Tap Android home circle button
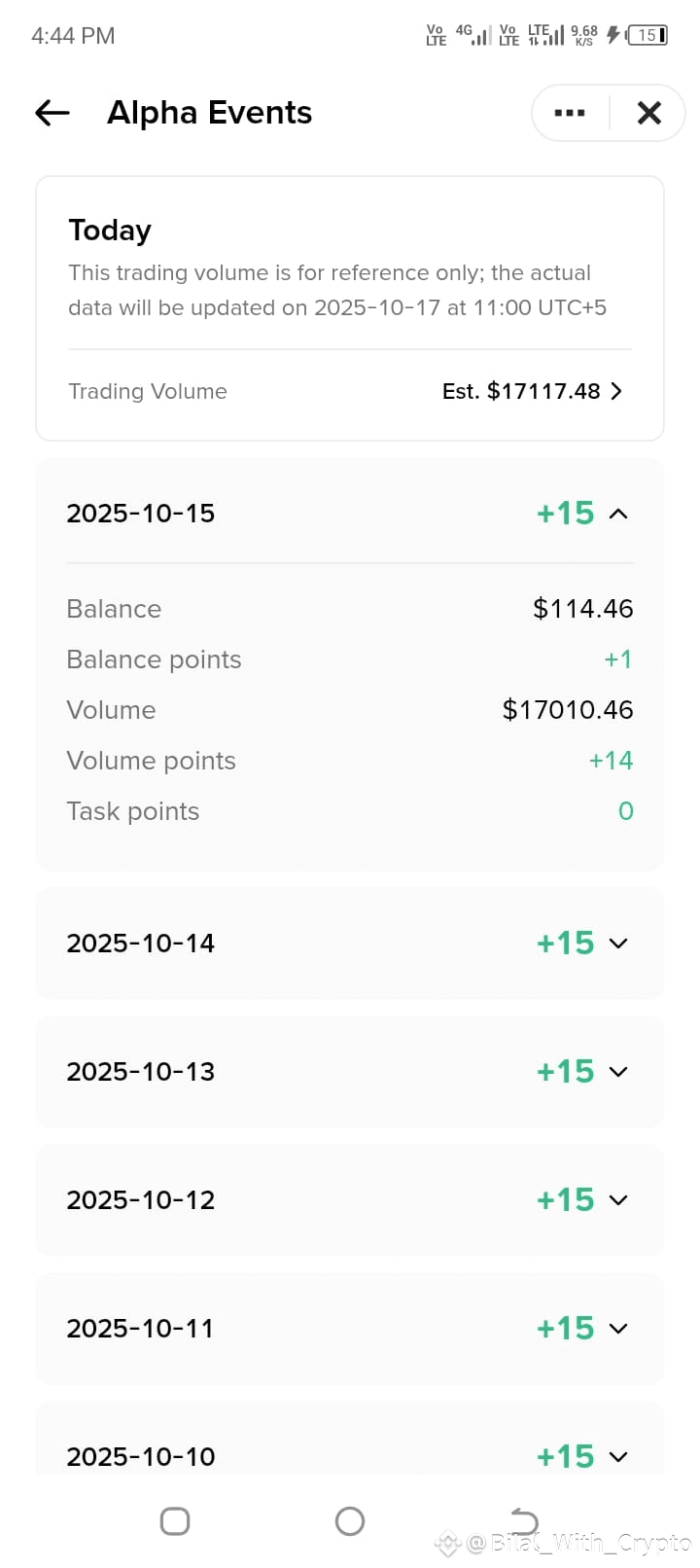Image resolution: width=700 pixels, height=1568 pixels. click(x=350, y=1521)
